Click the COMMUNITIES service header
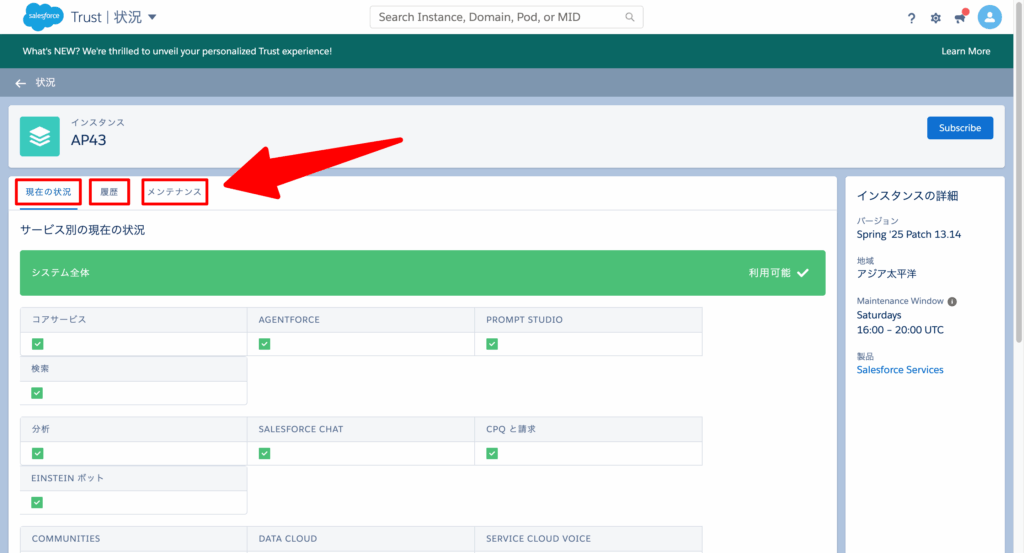 [x=133, y=539]
